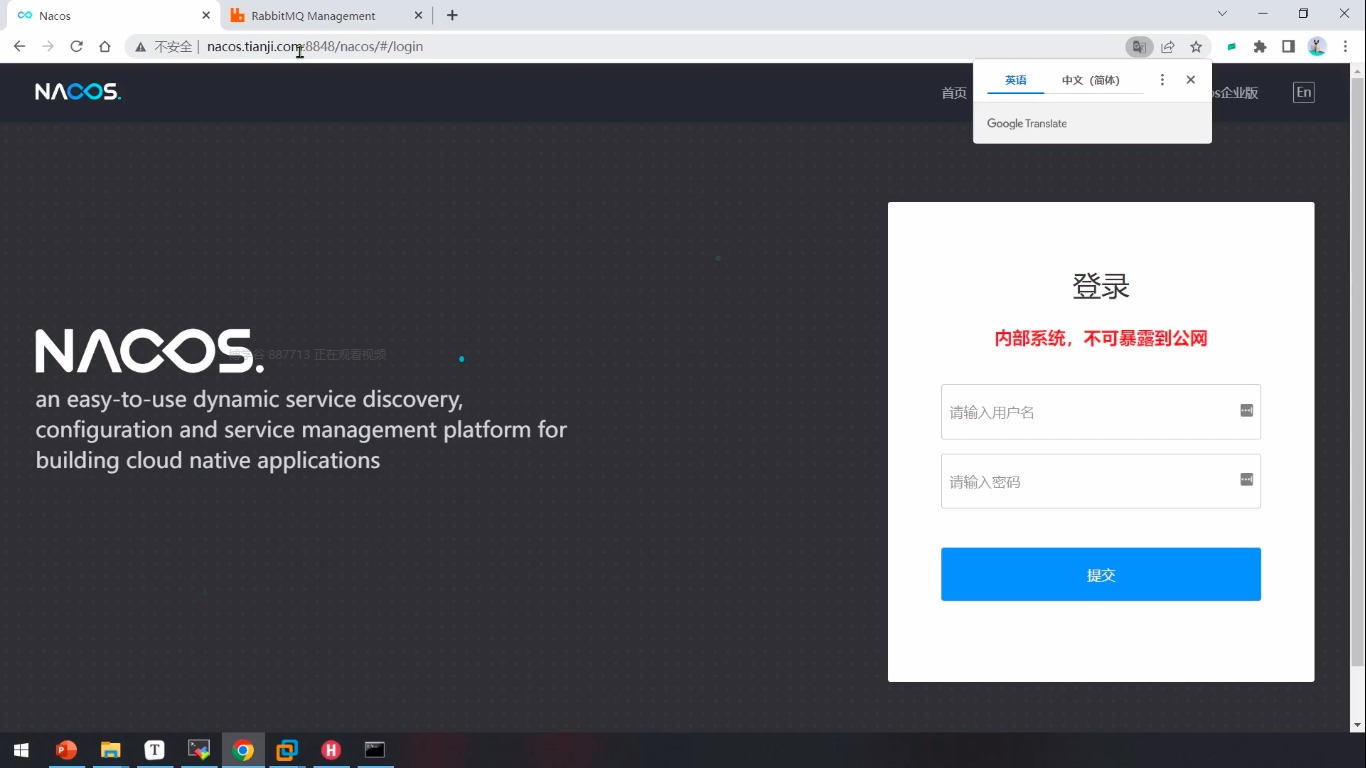Click the share page icon
This screenshot has width=1366, height=768.
pyautogui.click(x=1167, y=46)
